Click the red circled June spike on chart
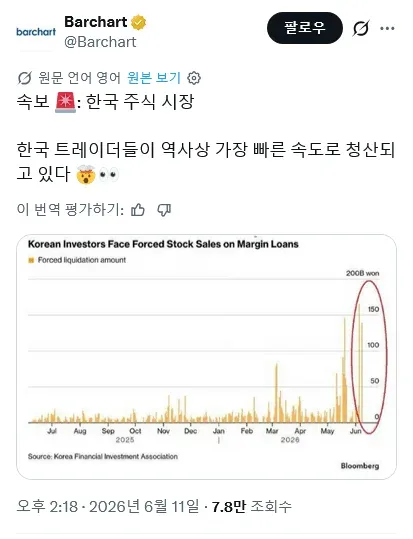 tap(369, 357)
